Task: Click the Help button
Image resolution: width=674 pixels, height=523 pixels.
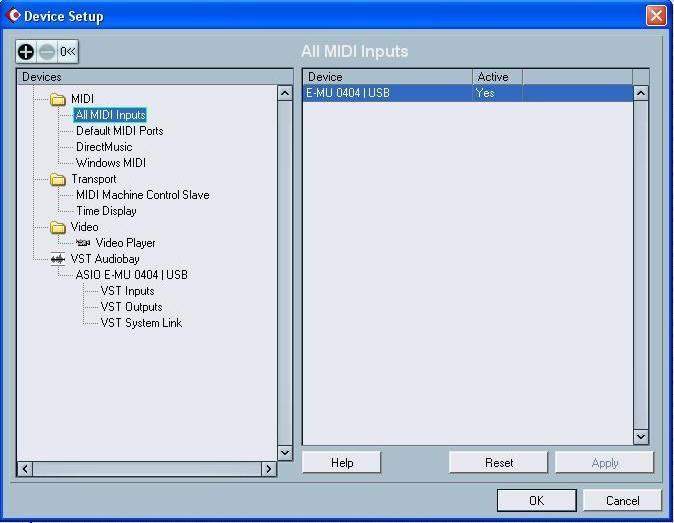Action: [x=342, y=462]
